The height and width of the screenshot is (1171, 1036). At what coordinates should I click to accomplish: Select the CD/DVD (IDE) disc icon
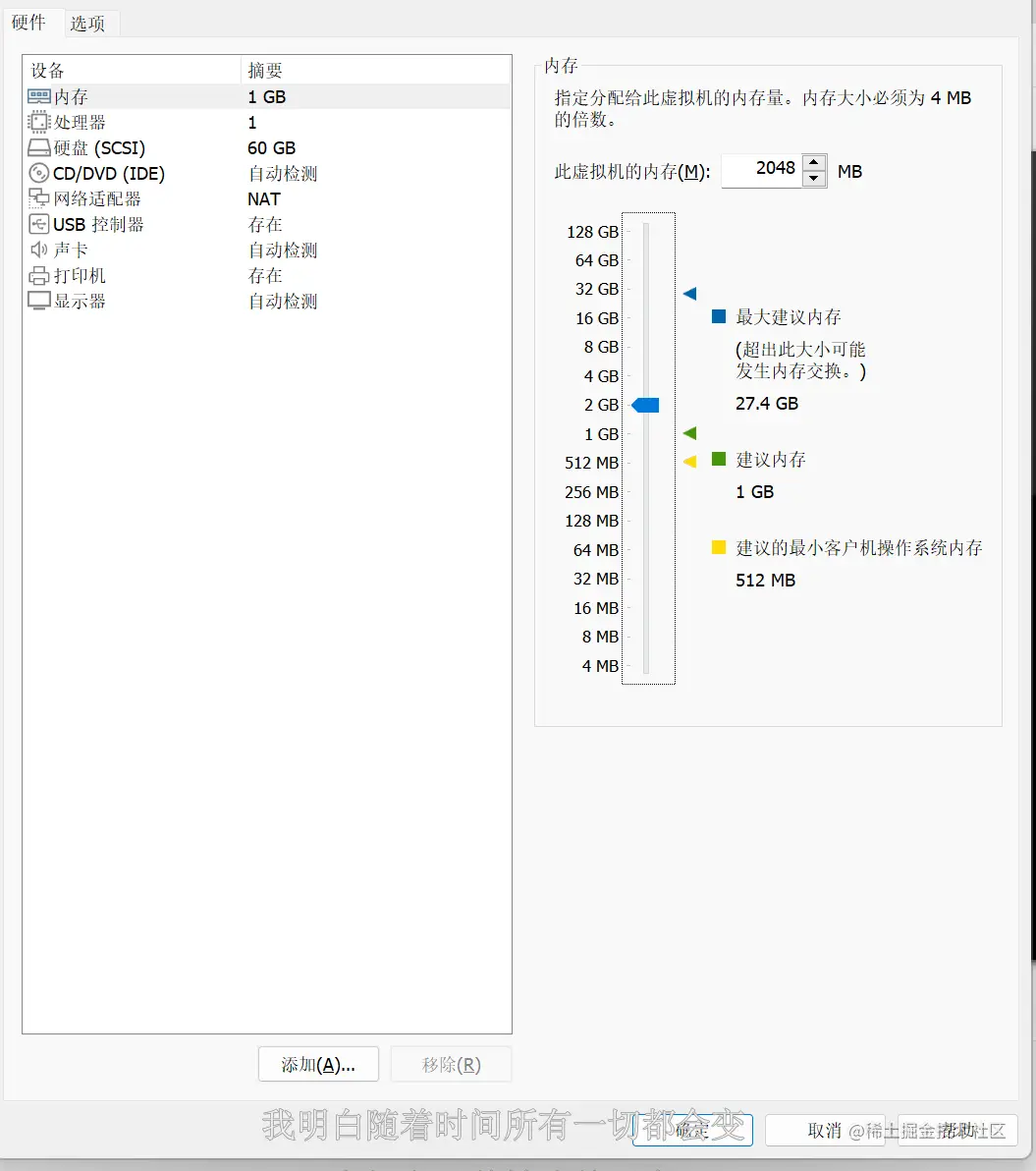pos(39,173)
